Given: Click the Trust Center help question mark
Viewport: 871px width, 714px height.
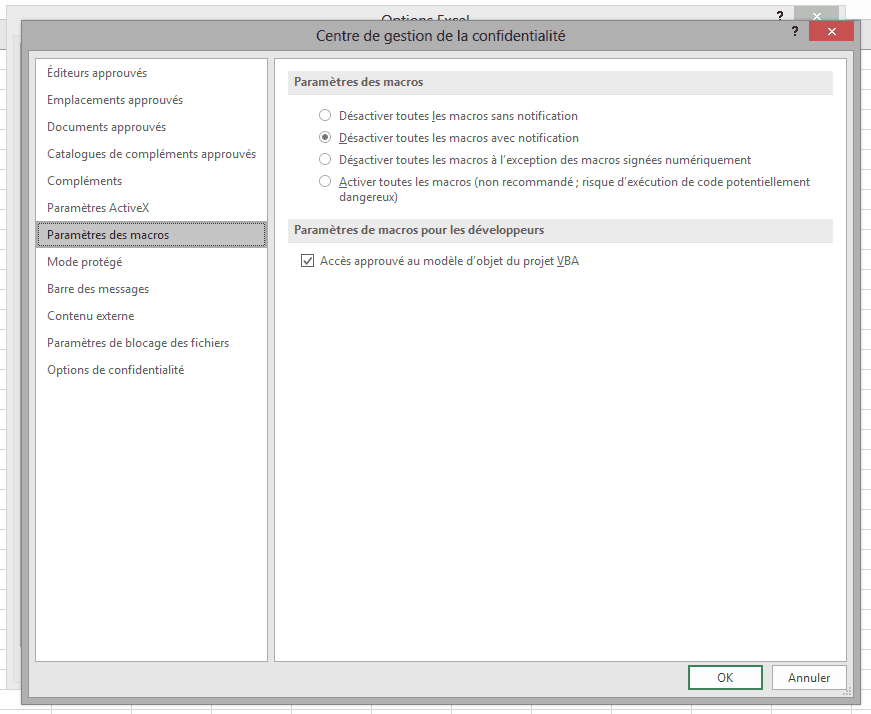Looking at the screenshot, I should point(795,32).
